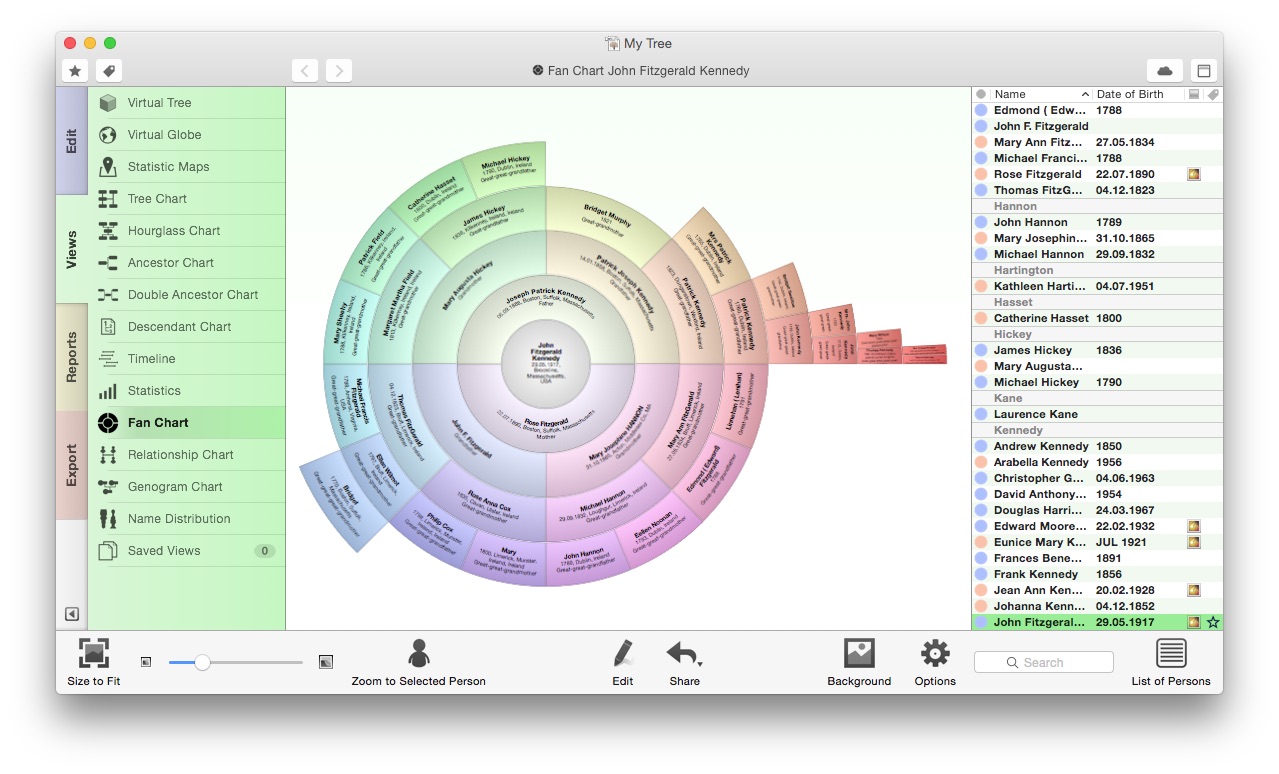Click the Edit pencil icon
Viewport: 1279px width, 774px height.
623,654
